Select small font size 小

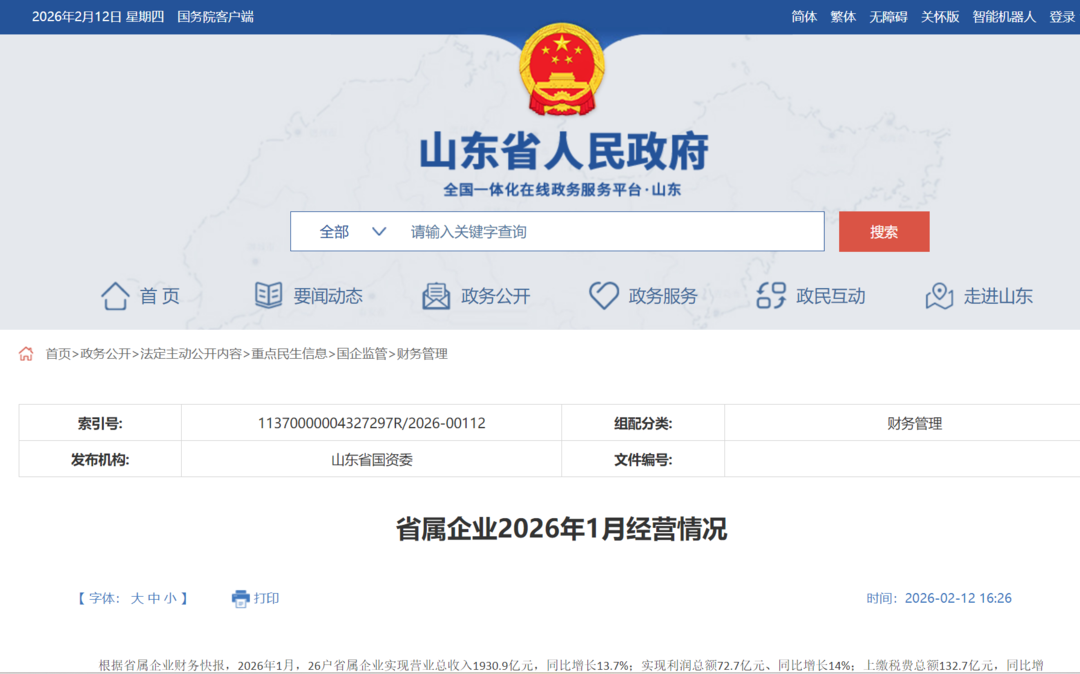(x=170, y=599)
